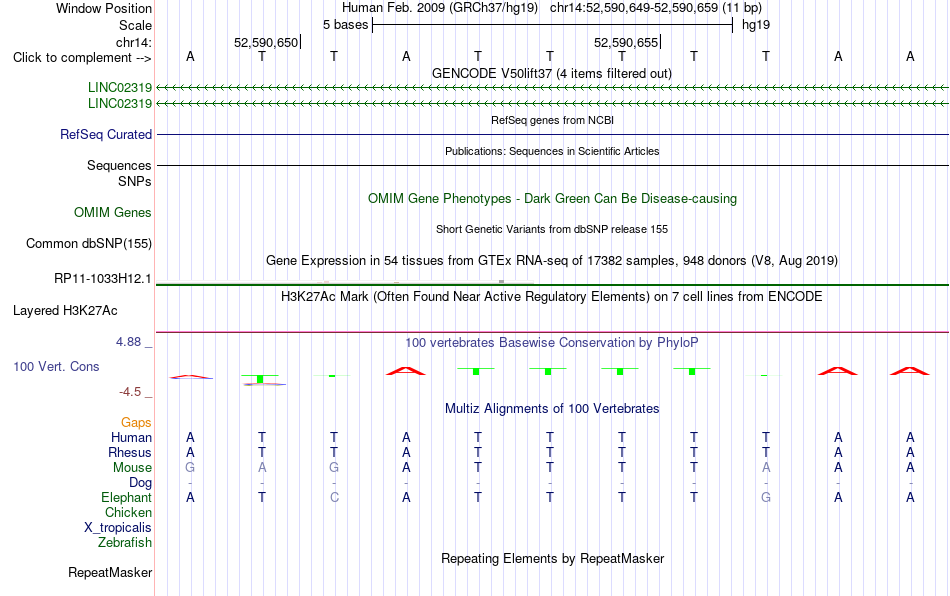The width and height of the screenshot is (950, 596).
Task: Click the 52,590,650 coordinate marker
Action: tap(266, 42)
